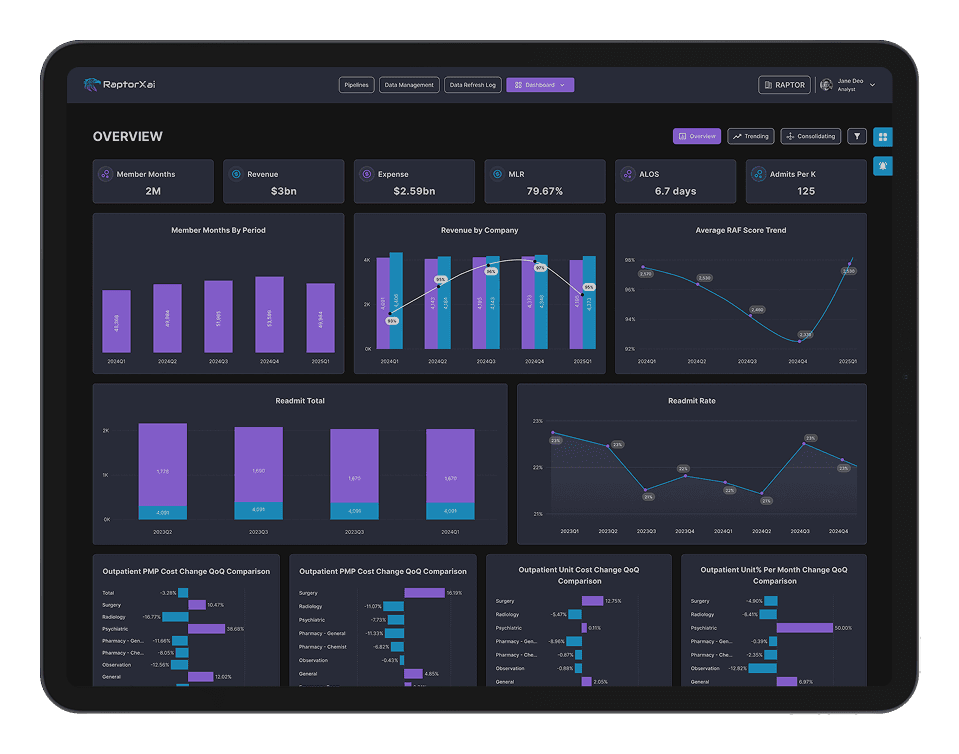The image size is (959, 754).
Task: Select the 125 Admits Per K value
Action: coord(805,191)
